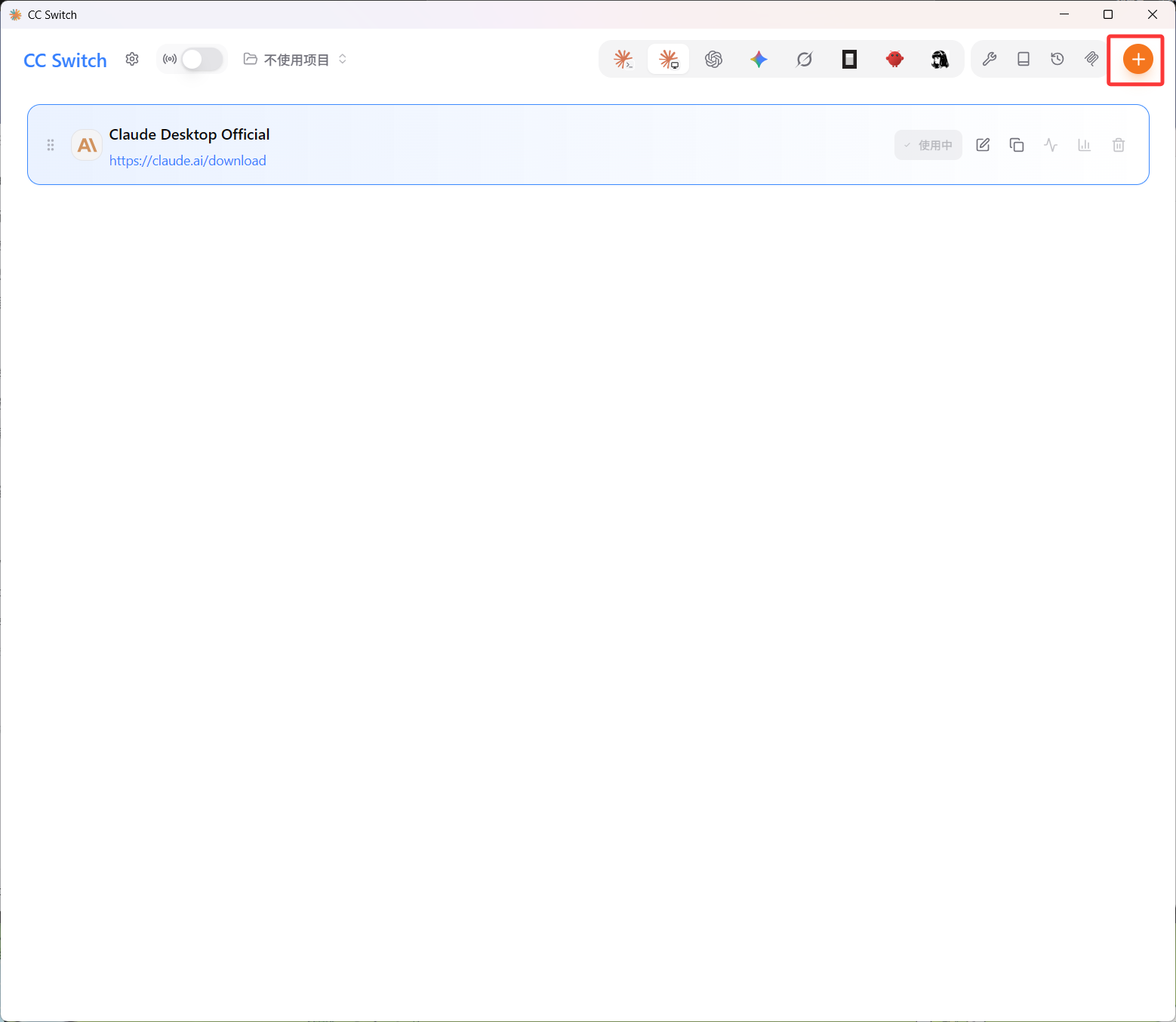This screenshot has width=1176, height=1022.
Task: Open the wrench tools icon
Action: 990,59
